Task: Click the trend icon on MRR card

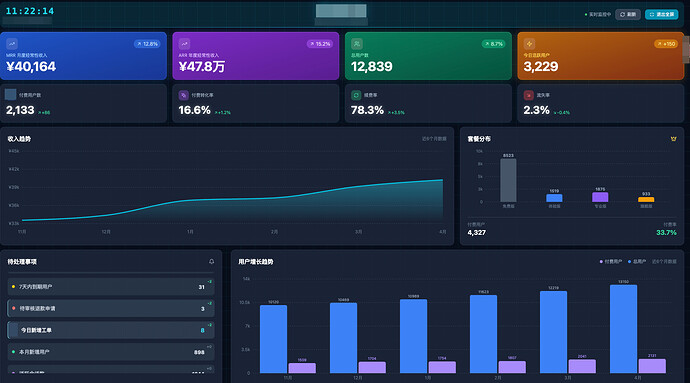Action: (x=12, y=44)
